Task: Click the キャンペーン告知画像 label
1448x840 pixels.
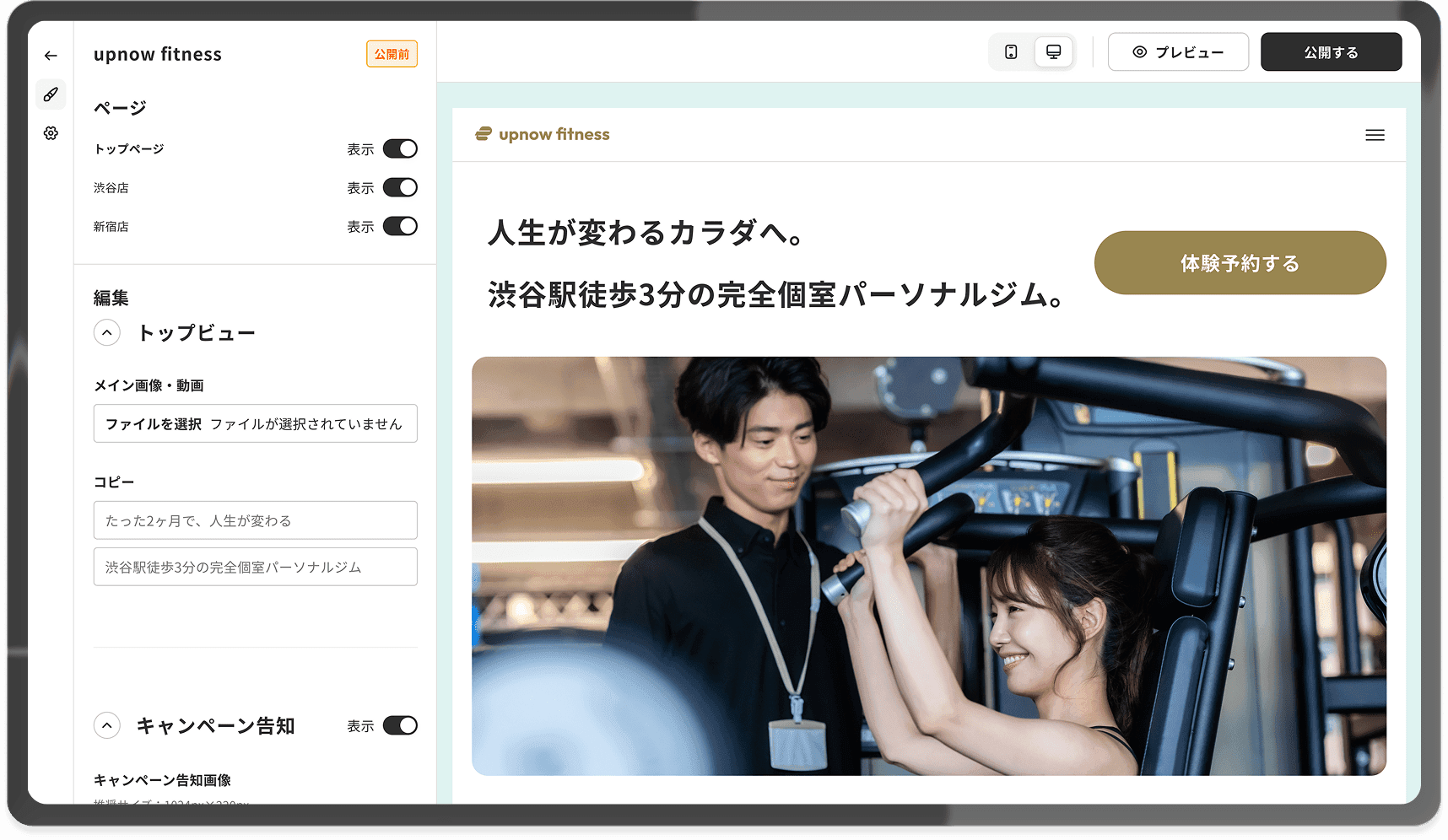Action: (162, 780)
